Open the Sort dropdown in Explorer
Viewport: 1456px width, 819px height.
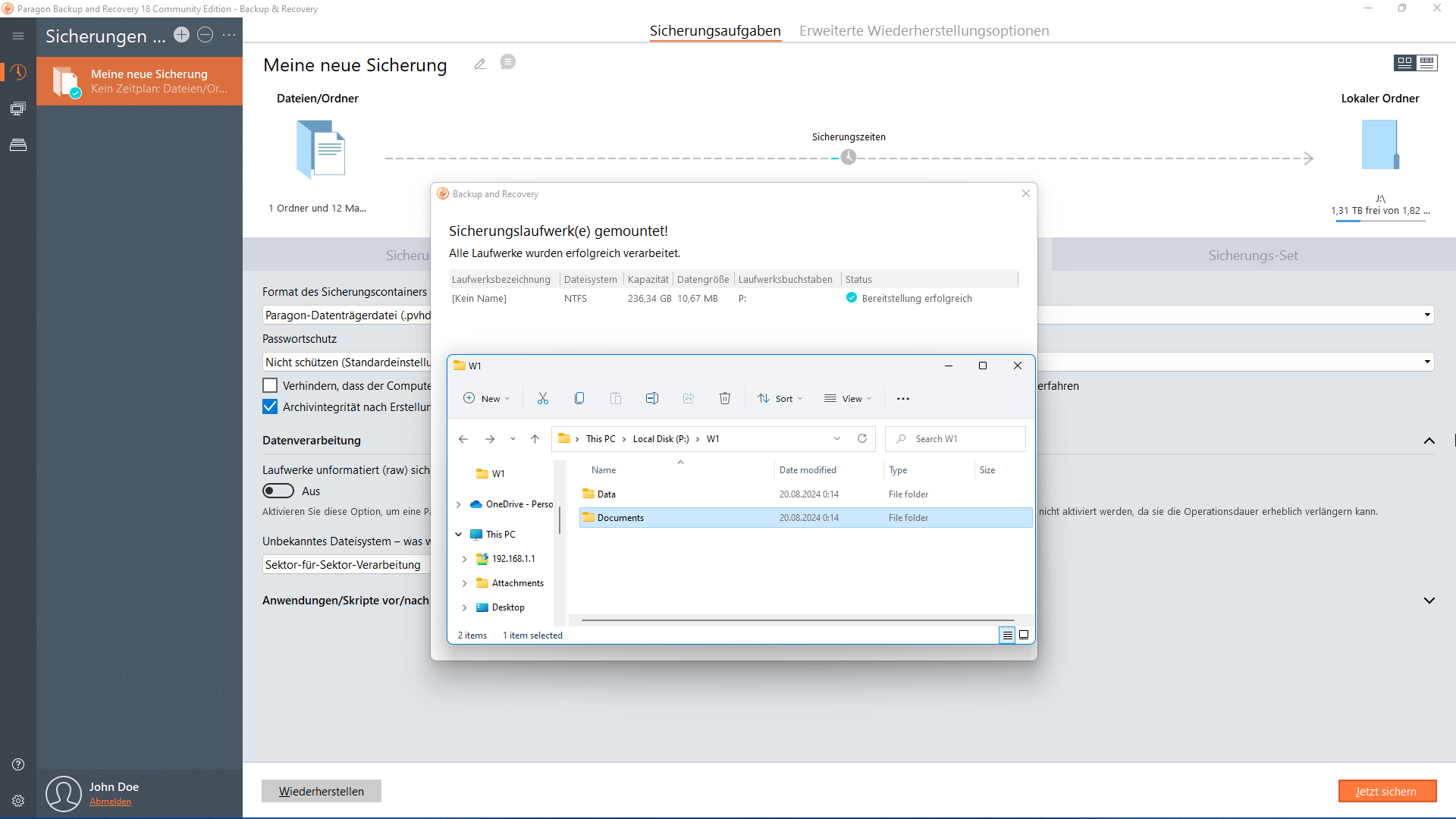point(780,399)
